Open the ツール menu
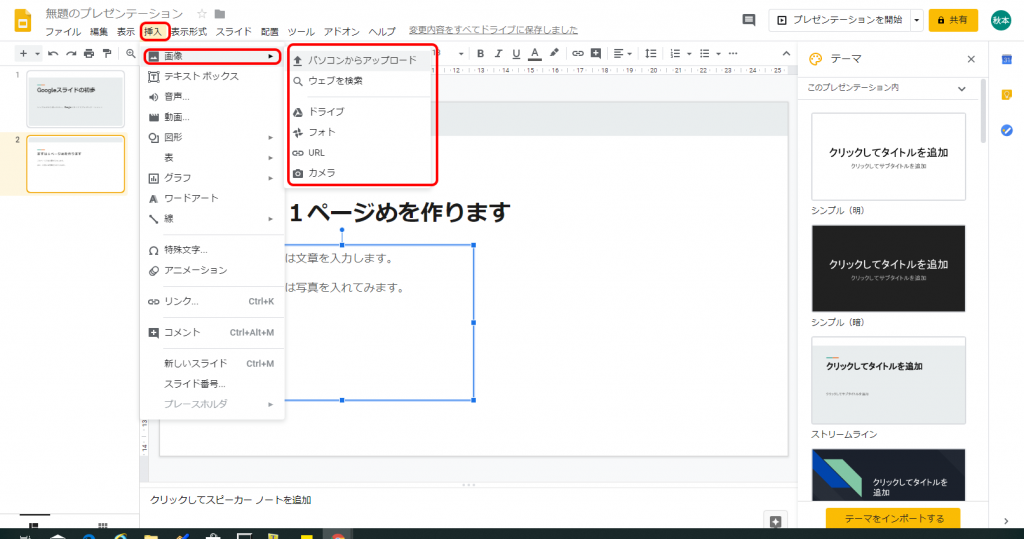The width and height of the screenshot is (1024, 539). coord(301,31)
